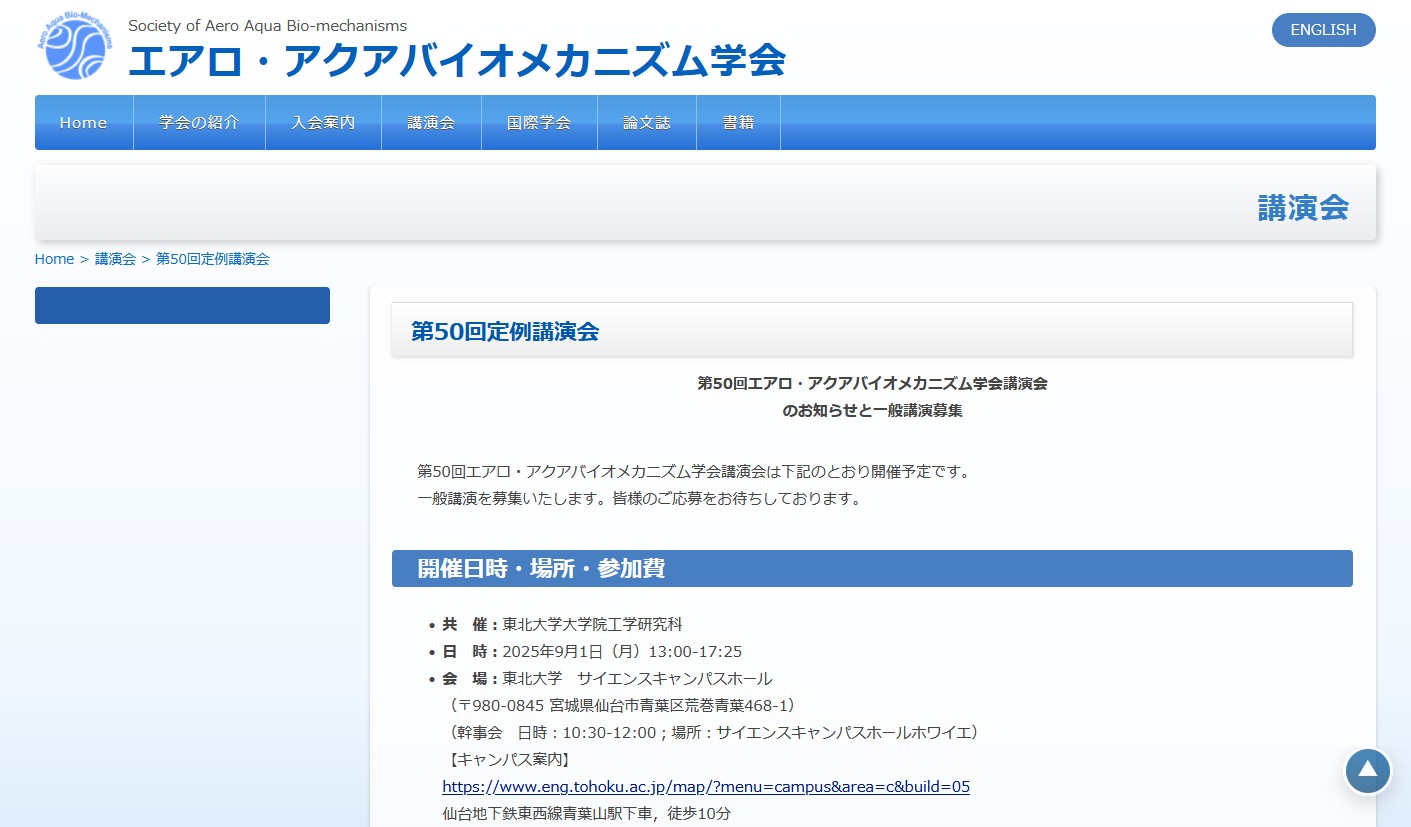1411x827 pixels.
Task: Open the 学会の紹介 menu item
Action: coord(199,123)
